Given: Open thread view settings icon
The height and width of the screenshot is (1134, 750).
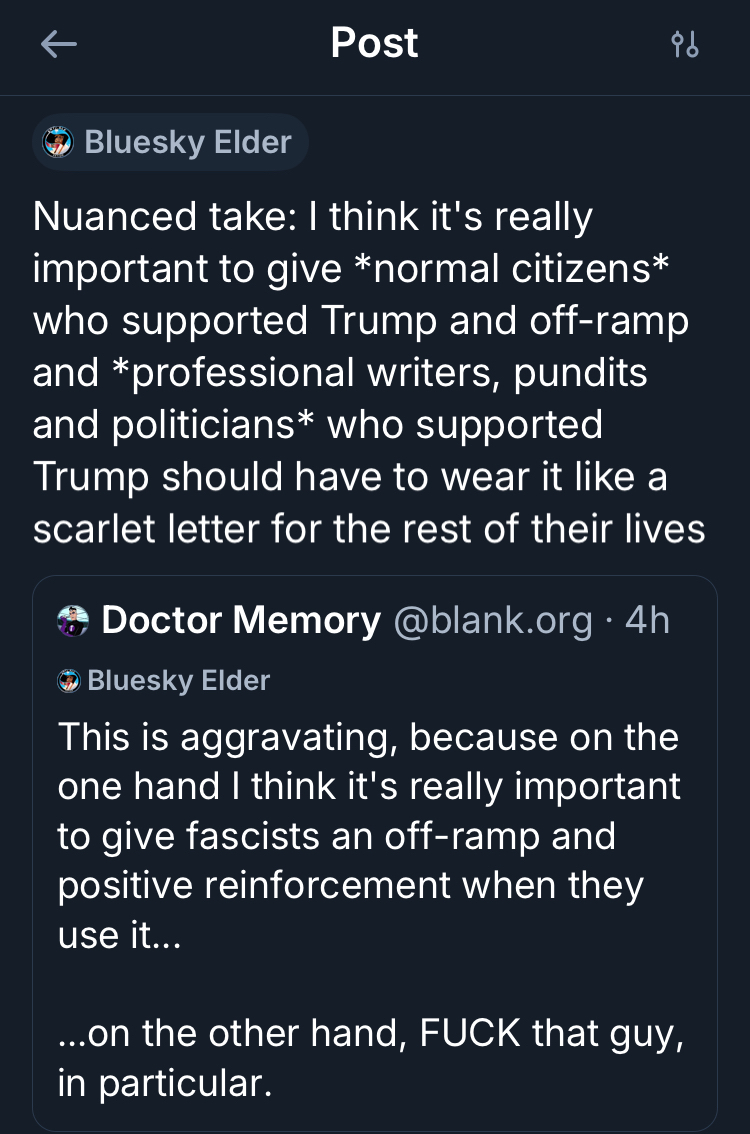Looking at the screenshot, I should pos(685,45).
